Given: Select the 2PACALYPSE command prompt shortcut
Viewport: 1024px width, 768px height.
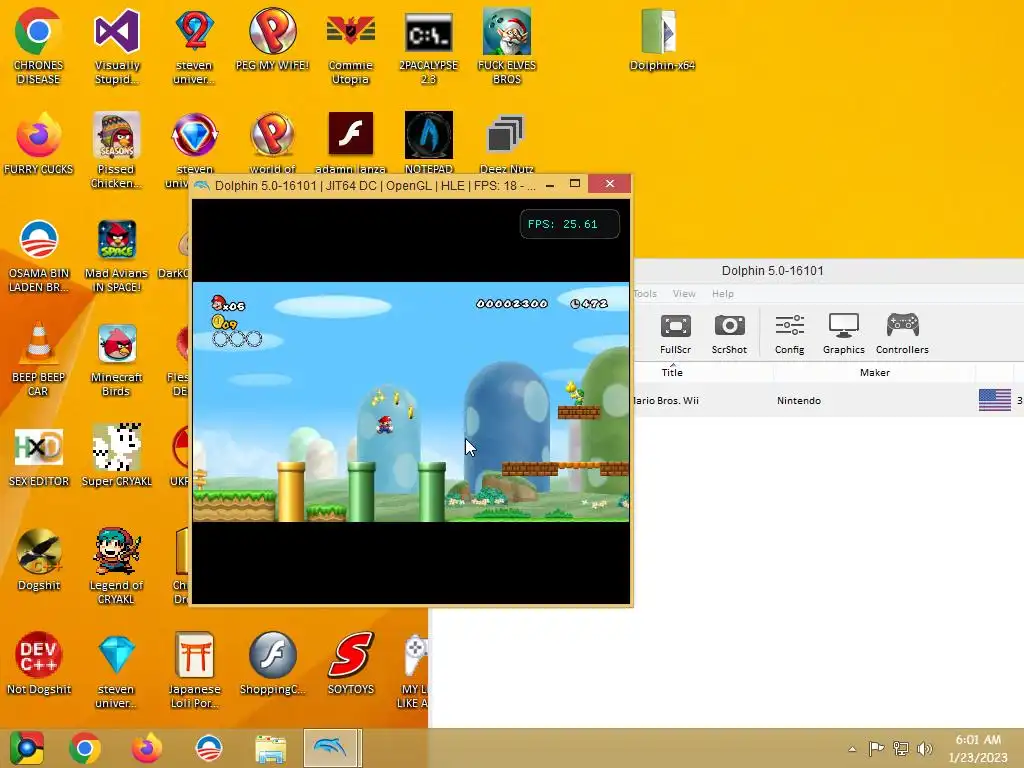Looking at the screenshot, I should (428, 46).
